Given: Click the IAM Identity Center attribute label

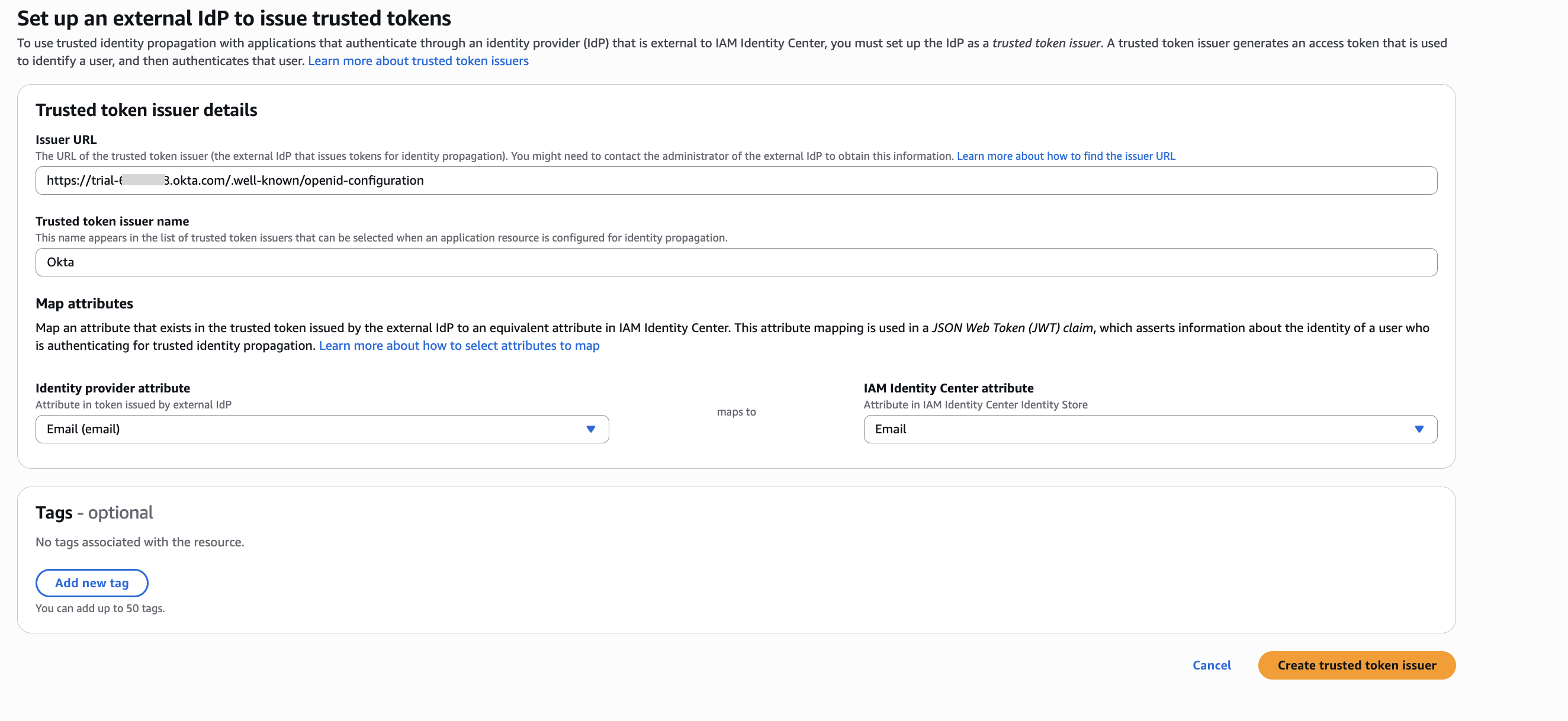Looking at the screenshot, I should (948, 388).
